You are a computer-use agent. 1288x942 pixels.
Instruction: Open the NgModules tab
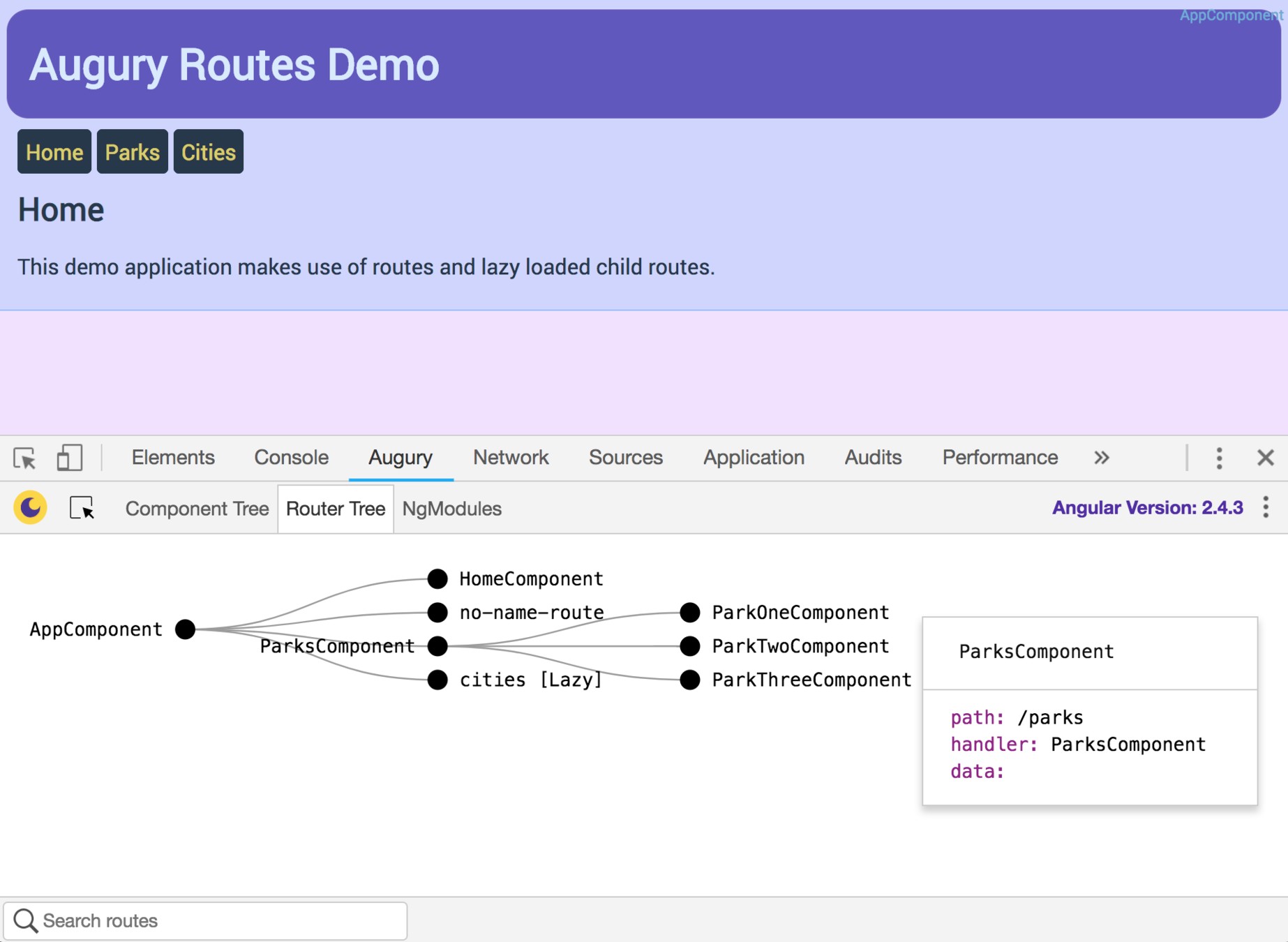coord(452,509)
